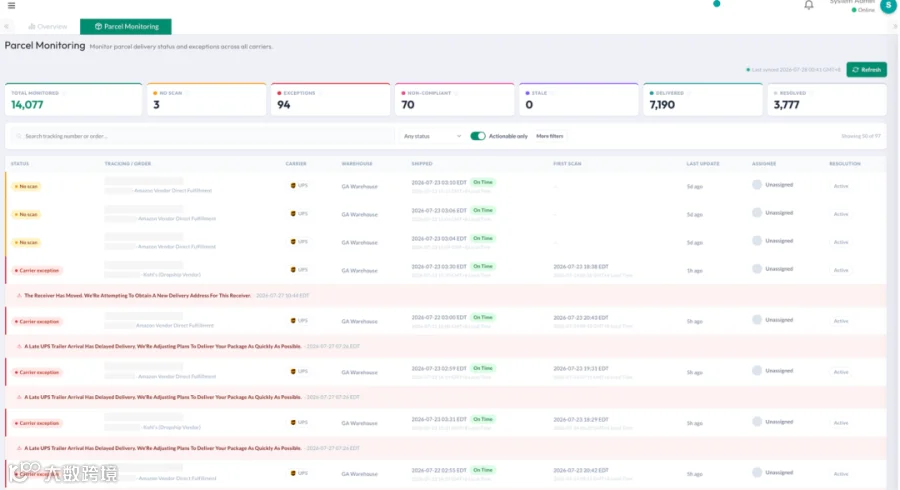Collapse sidebar with left chevron icon
The height and width of the screenshot is (490, 900).
pyautogui.click(x=6, y=26)
